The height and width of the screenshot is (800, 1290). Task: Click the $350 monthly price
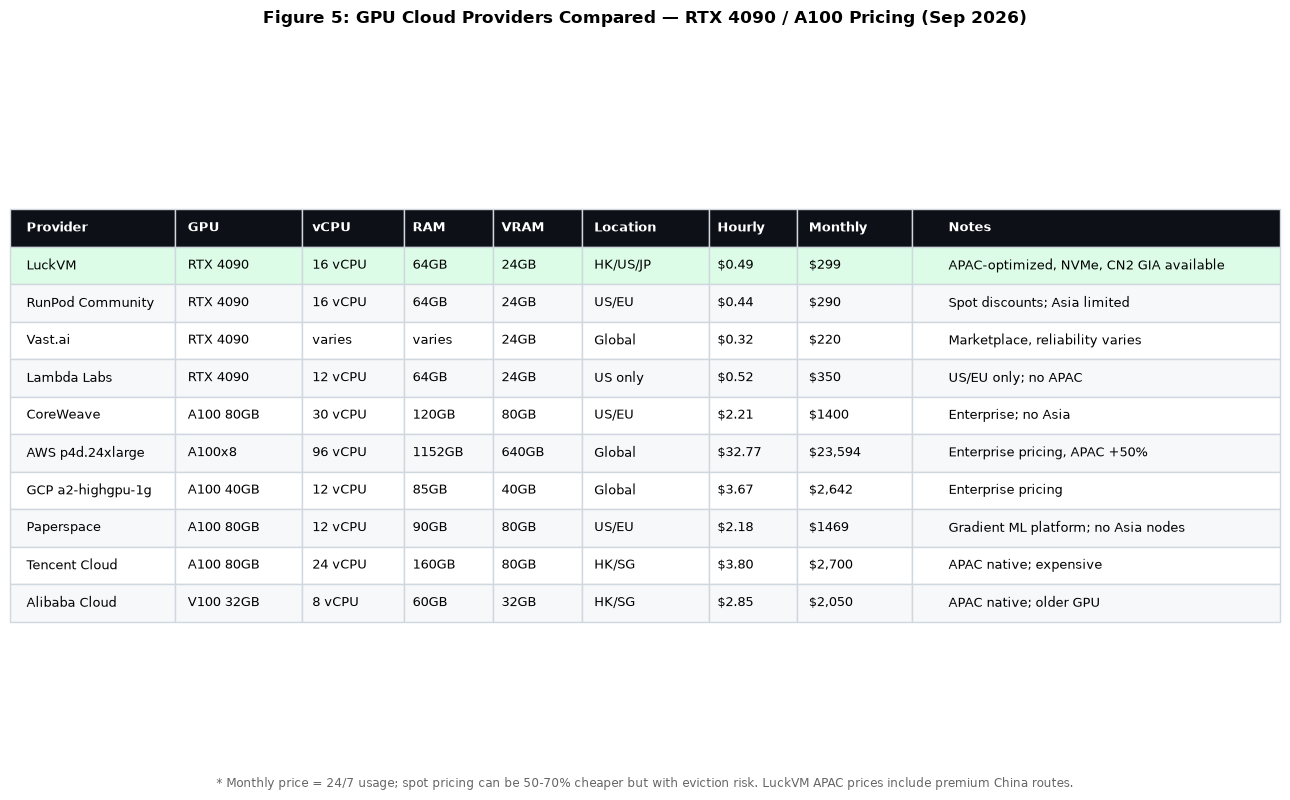click(x=855, y=378)
